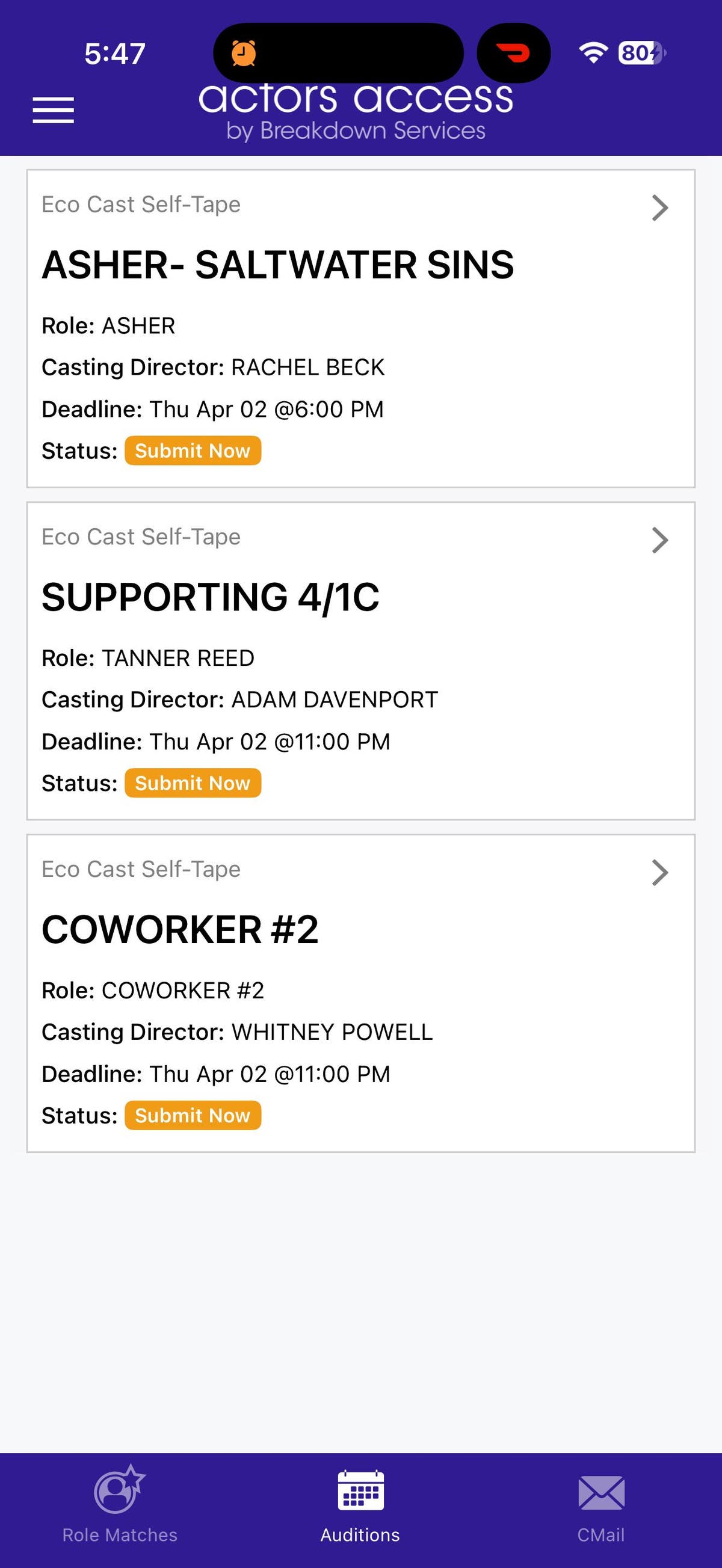The width and height of the screenshot is (722, 1568).
Task: Tap the orange alarm clock indicator
Action: pos(244,54)
